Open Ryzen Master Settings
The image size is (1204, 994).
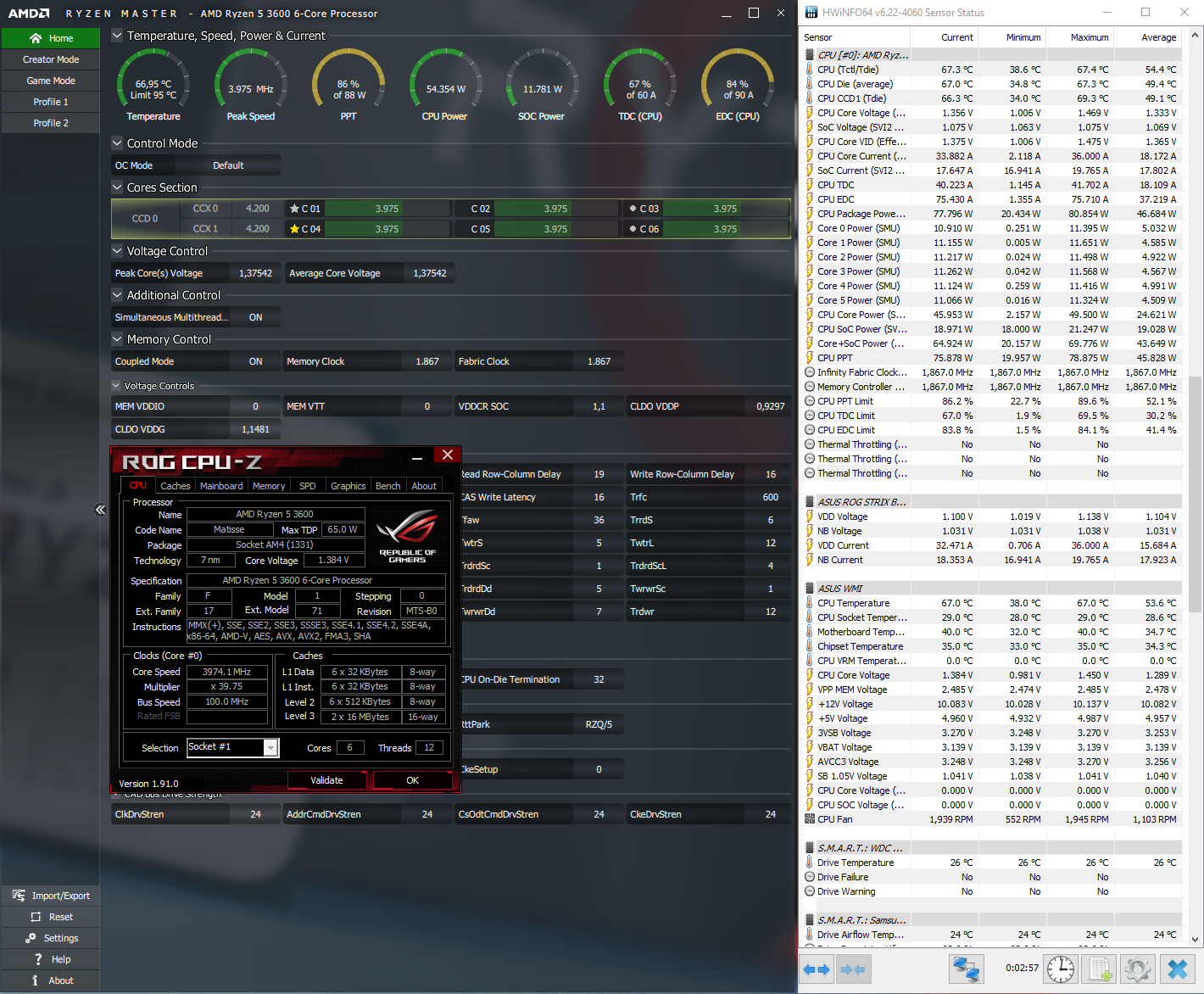(51, 938)
